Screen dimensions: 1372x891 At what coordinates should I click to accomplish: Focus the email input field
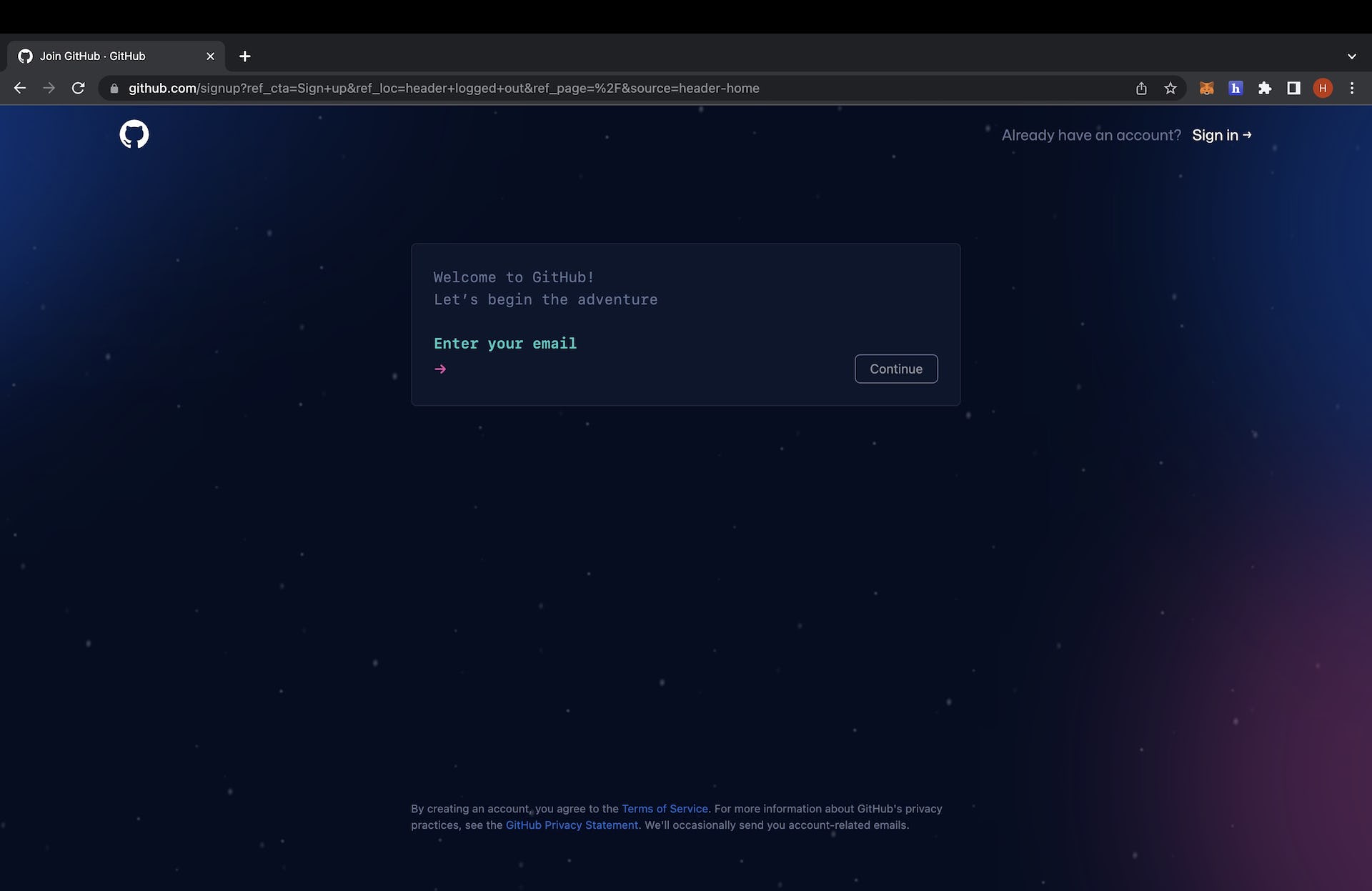click(647, 369)
